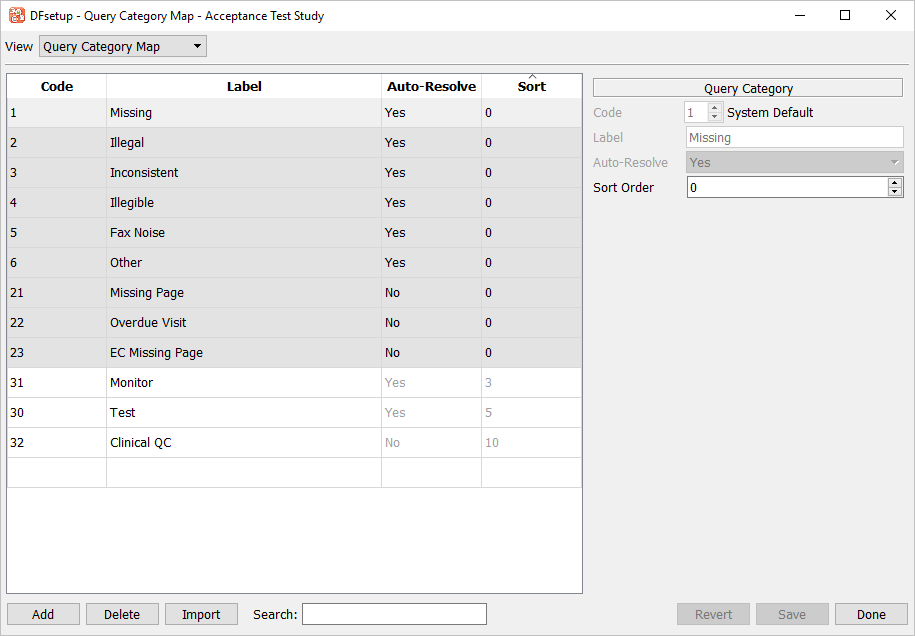The height and width of the screenshot is (636, 915).
Task: Click the DFsetup app icon in title bar
Action: (x=16, y=16)
